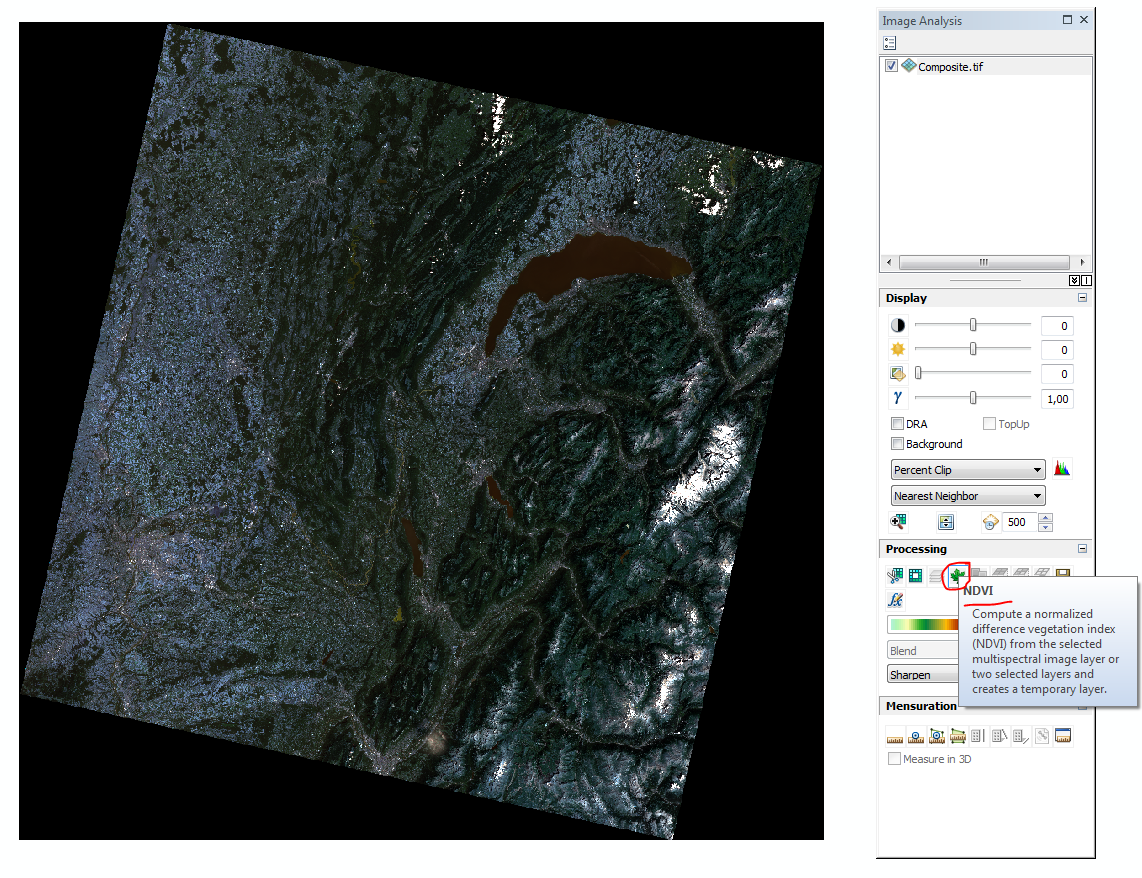Activate the swipe layer tool

point(945,521)
